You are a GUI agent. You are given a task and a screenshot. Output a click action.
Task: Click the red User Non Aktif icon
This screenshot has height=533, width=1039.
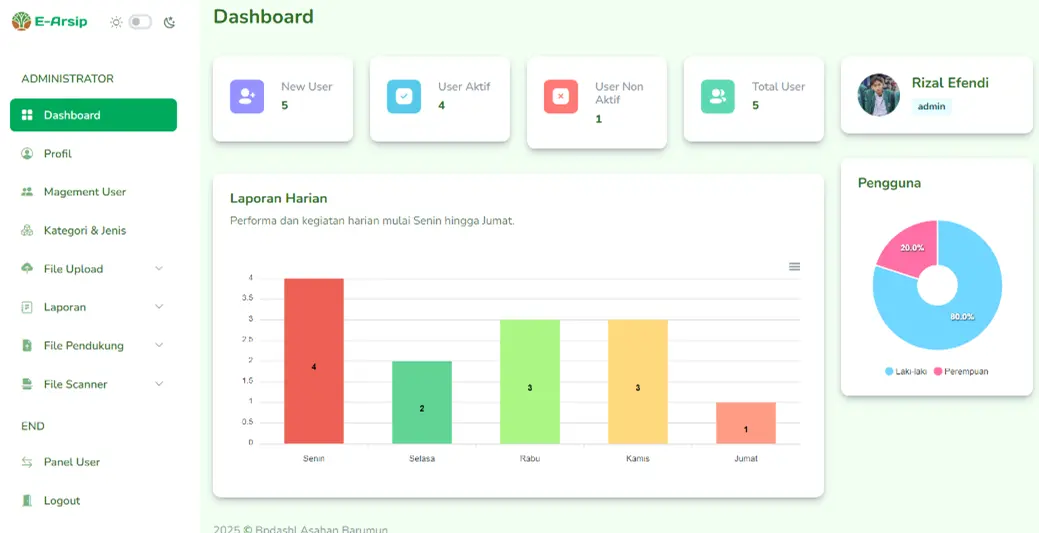(x=561, y=97)
